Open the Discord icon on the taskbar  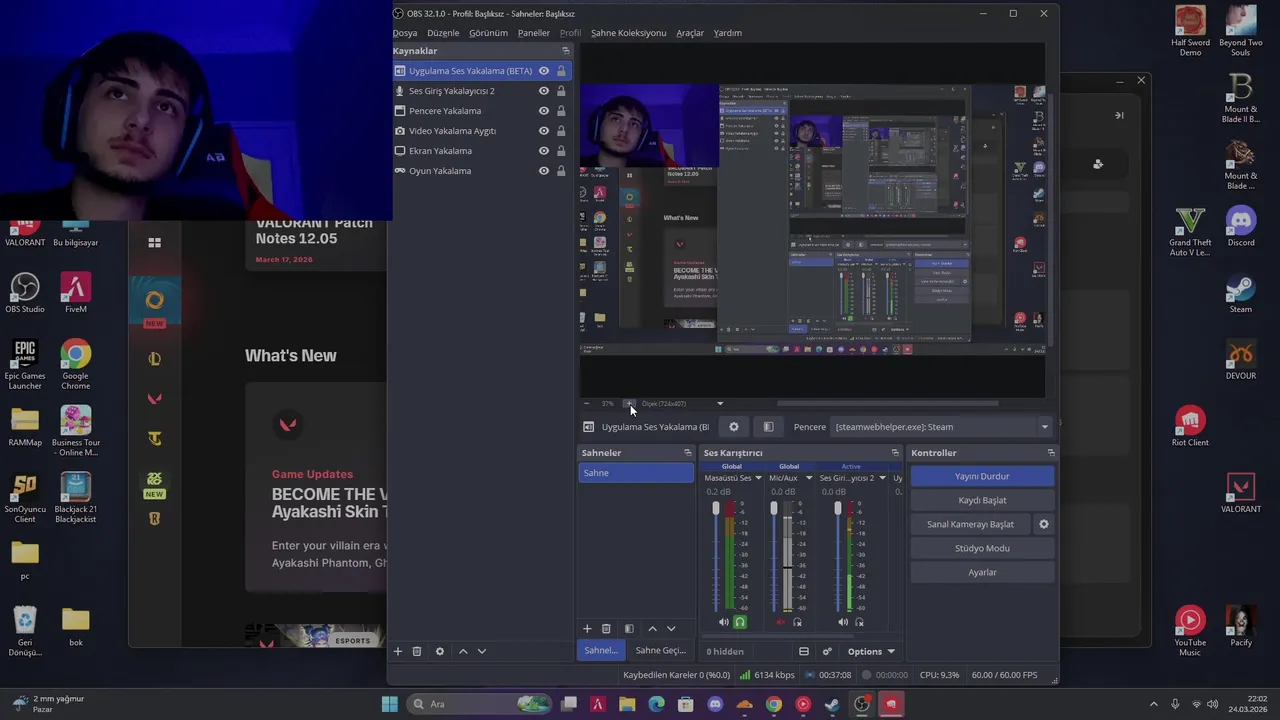[715, 705]
